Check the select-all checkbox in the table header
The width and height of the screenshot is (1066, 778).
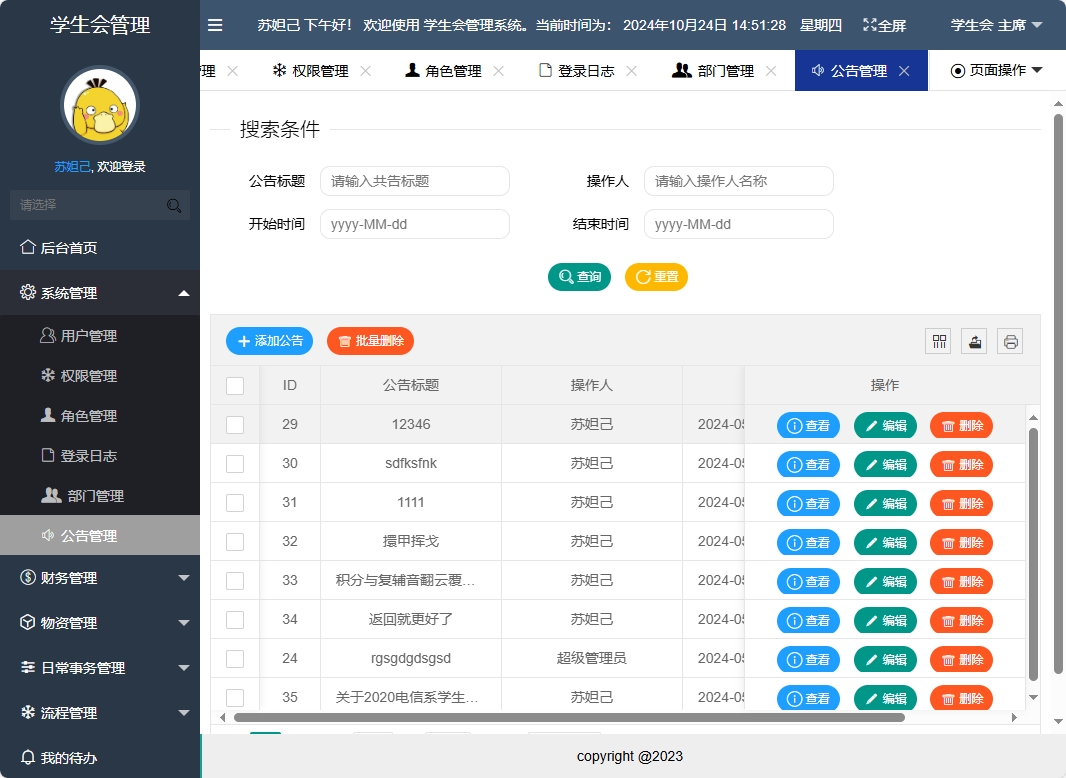(237, 386)
